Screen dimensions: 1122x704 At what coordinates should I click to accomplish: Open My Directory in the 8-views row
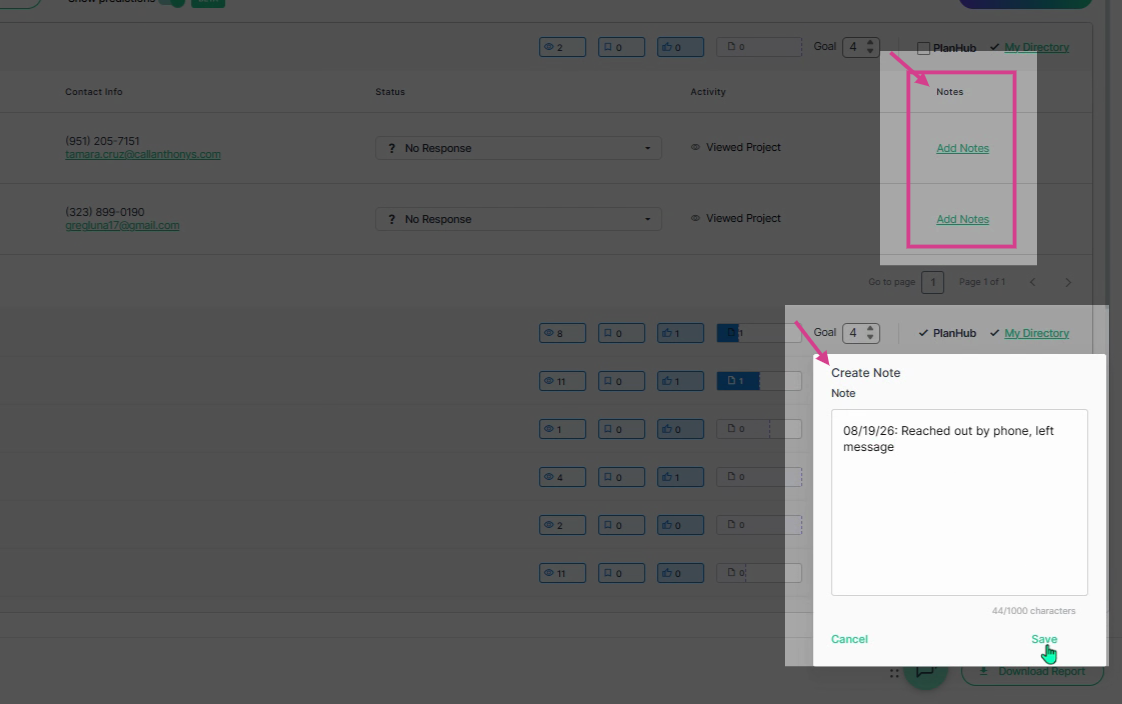pos(1036,333)
